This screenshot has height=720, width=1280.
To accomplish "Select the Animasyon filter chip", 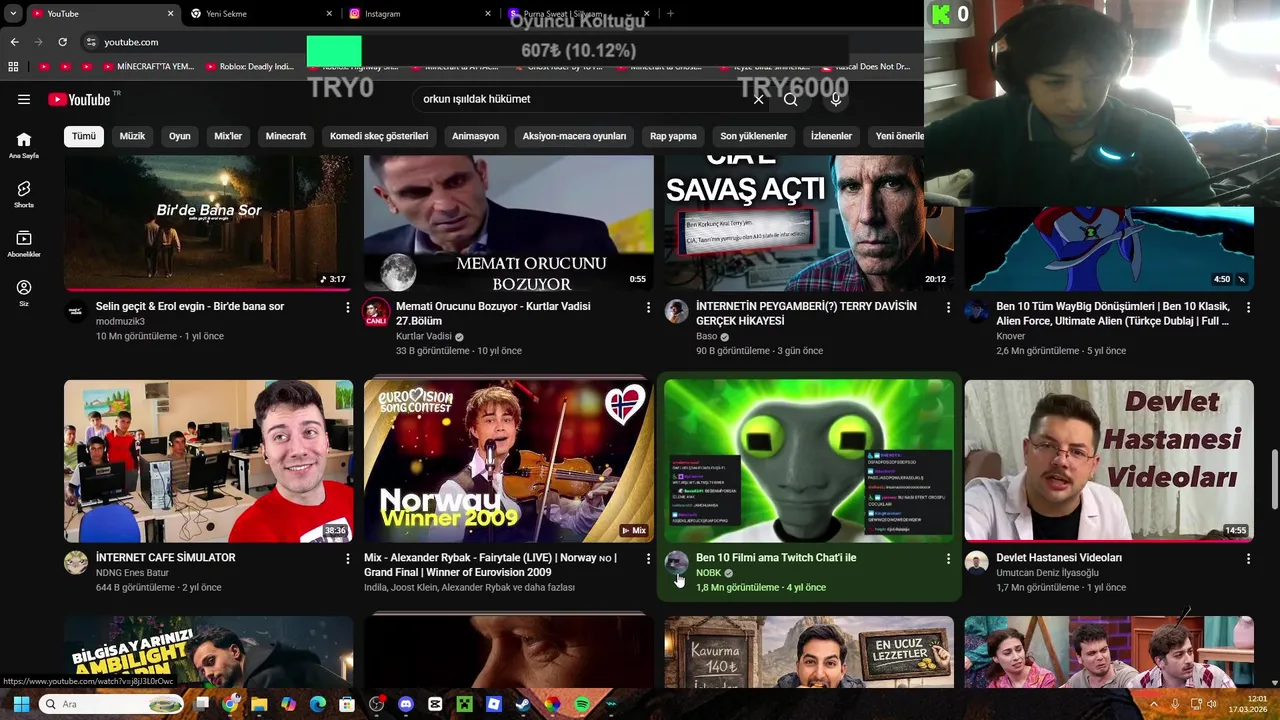I will coord(475,136).
